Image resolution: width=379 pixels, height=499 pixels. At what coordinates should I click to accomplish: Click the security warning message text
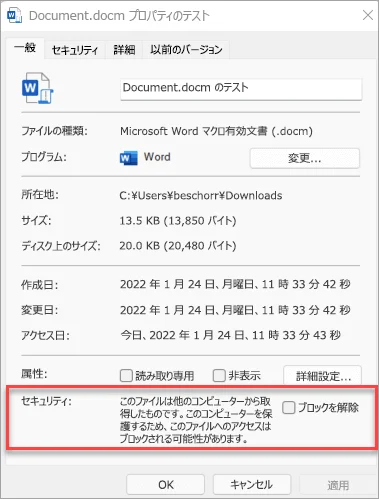click(x=196, y=420)
